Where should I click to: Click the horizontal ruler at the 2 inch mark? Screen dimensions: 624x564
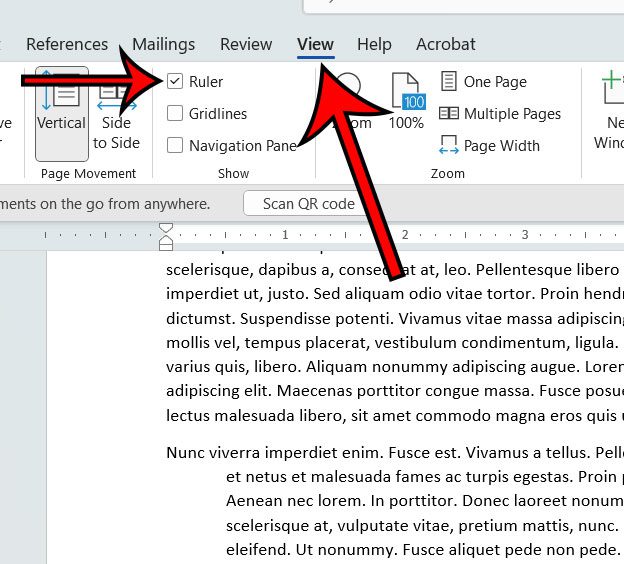[x=404, y=236]
